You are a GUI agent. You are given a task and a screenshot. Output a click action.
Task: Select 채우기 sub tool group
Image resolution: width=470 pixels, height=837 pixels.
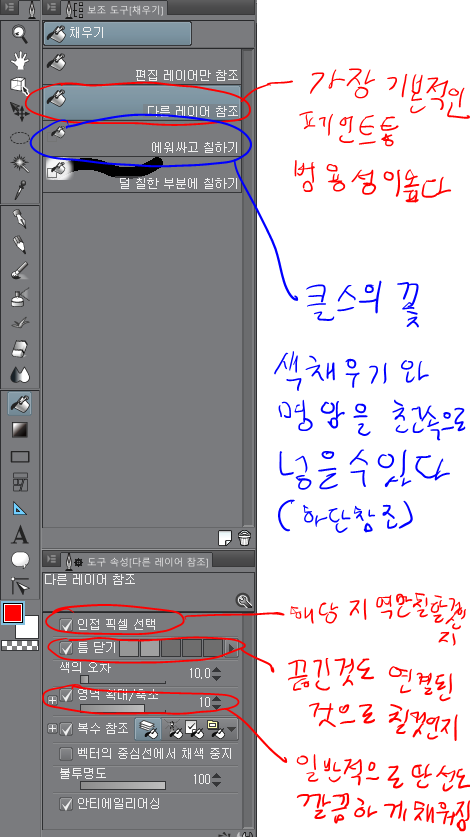(117, 34)
